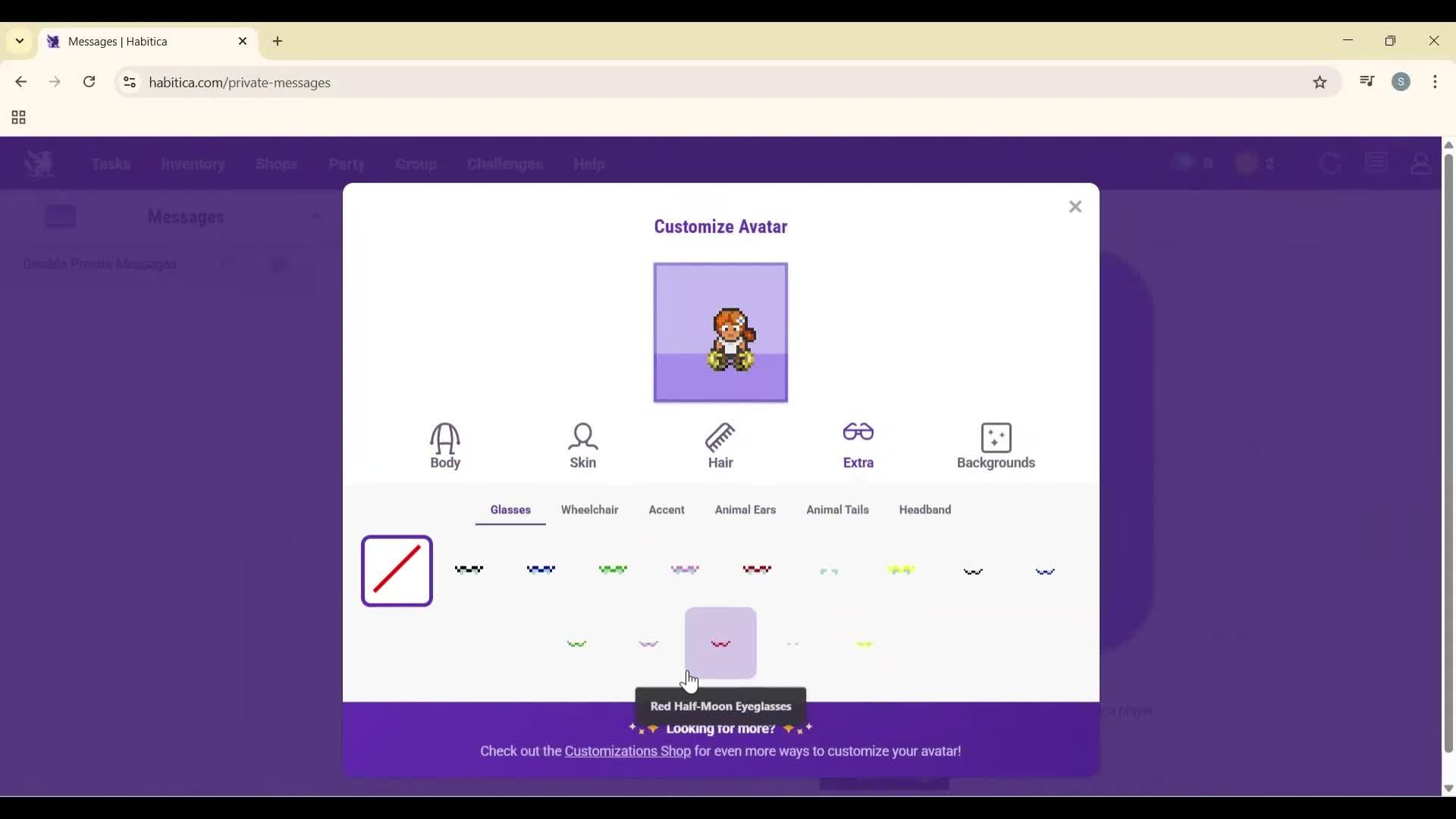1456x819 pixels.
Task: Open the Body customization section
Action: click(x=445, y=446)
